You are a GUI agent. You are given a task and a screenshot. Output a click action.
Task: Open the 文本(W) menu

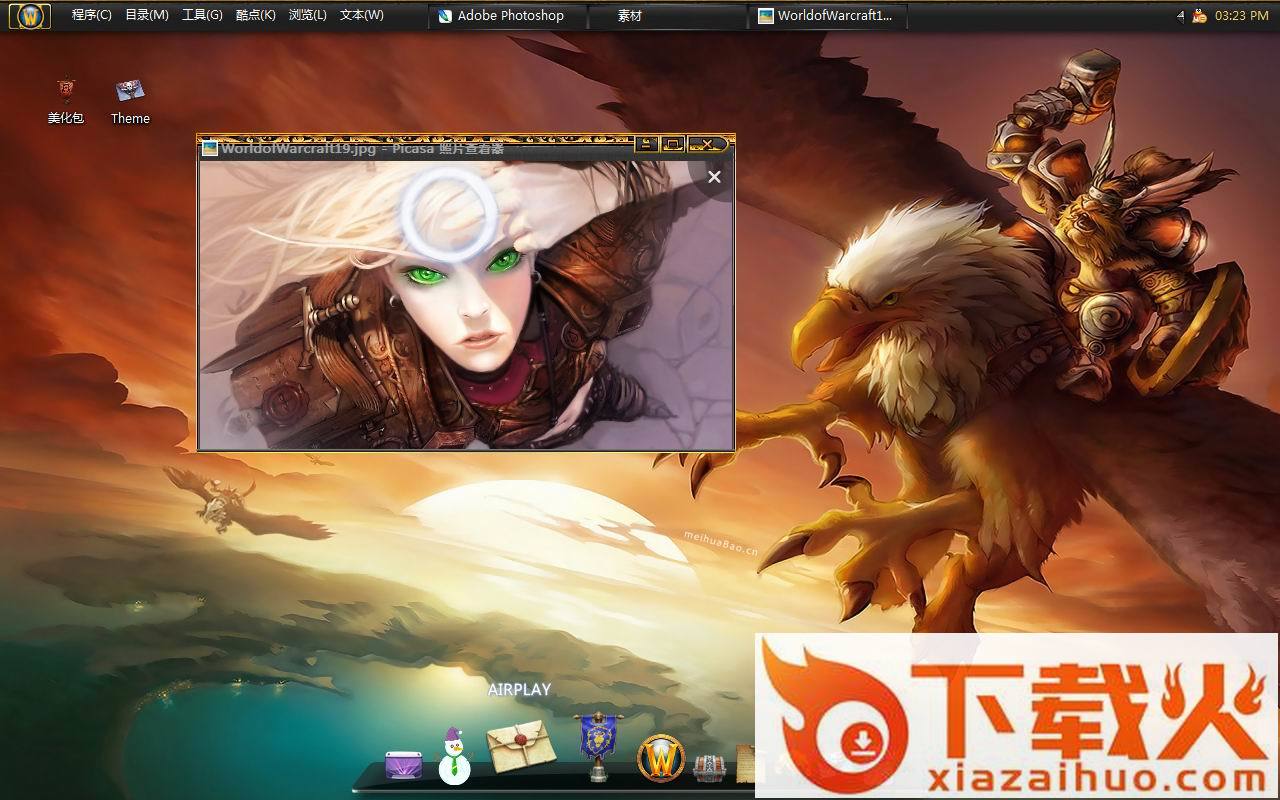(362, 15)
